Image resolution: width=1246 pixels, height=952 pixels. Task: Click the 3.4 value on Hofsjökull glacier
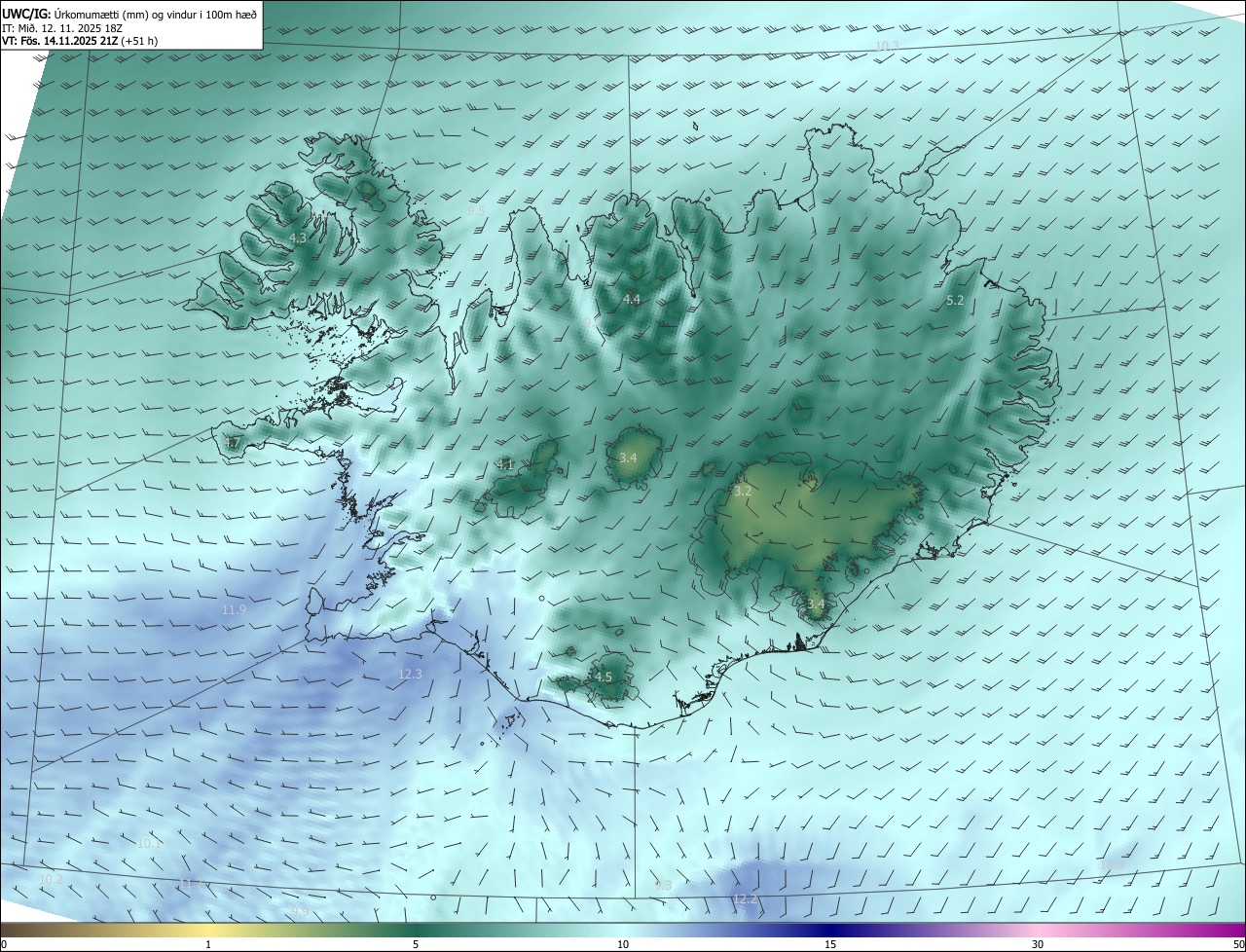click(x=628, y=458)
